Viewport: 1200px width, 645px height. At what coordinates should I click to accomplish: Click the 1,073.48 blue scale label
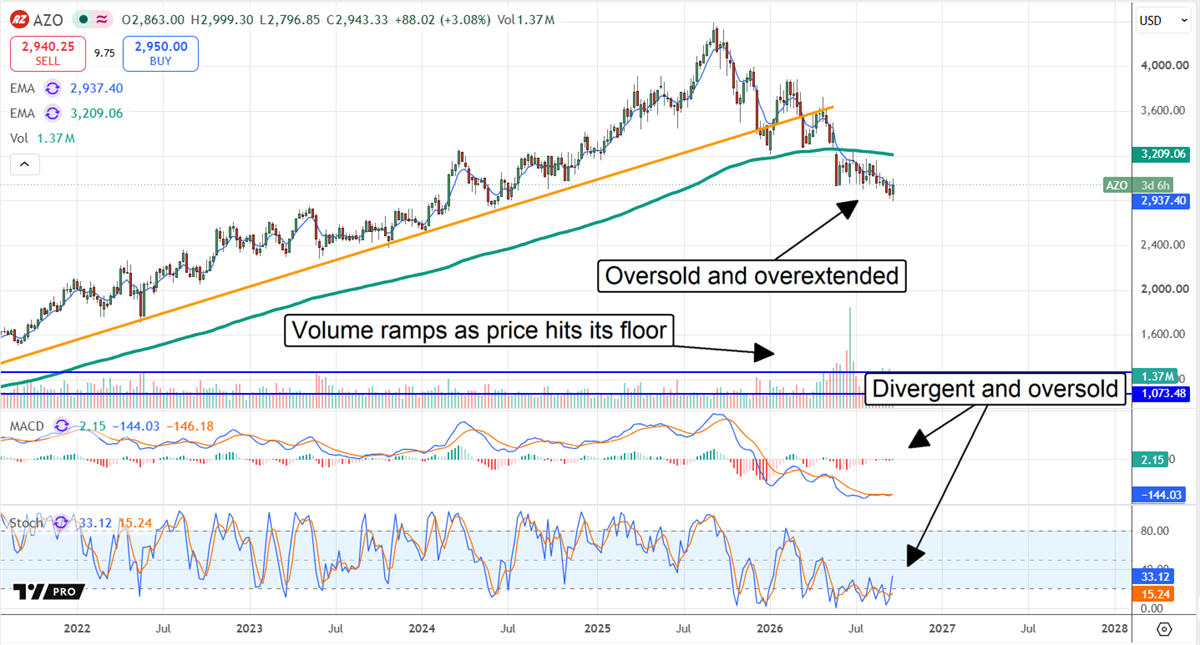pyautogui.click(x=1161, y=394)
